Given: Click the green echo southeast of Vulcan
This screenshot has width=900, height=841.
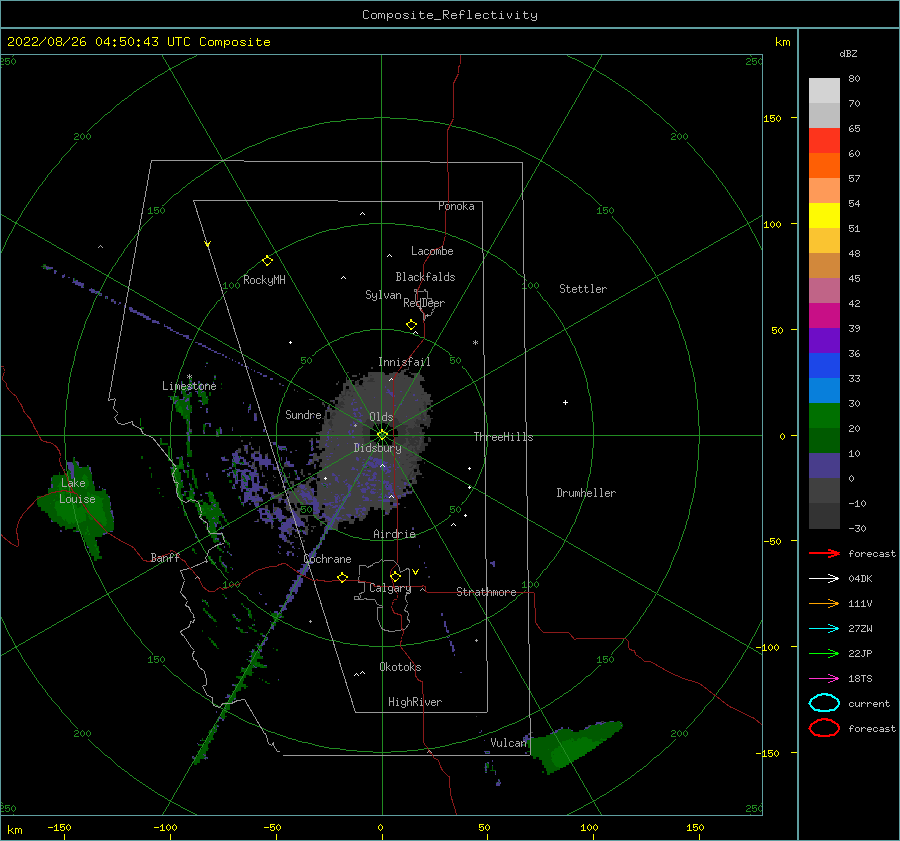Looking at the screenshot, I should [571, 745].
